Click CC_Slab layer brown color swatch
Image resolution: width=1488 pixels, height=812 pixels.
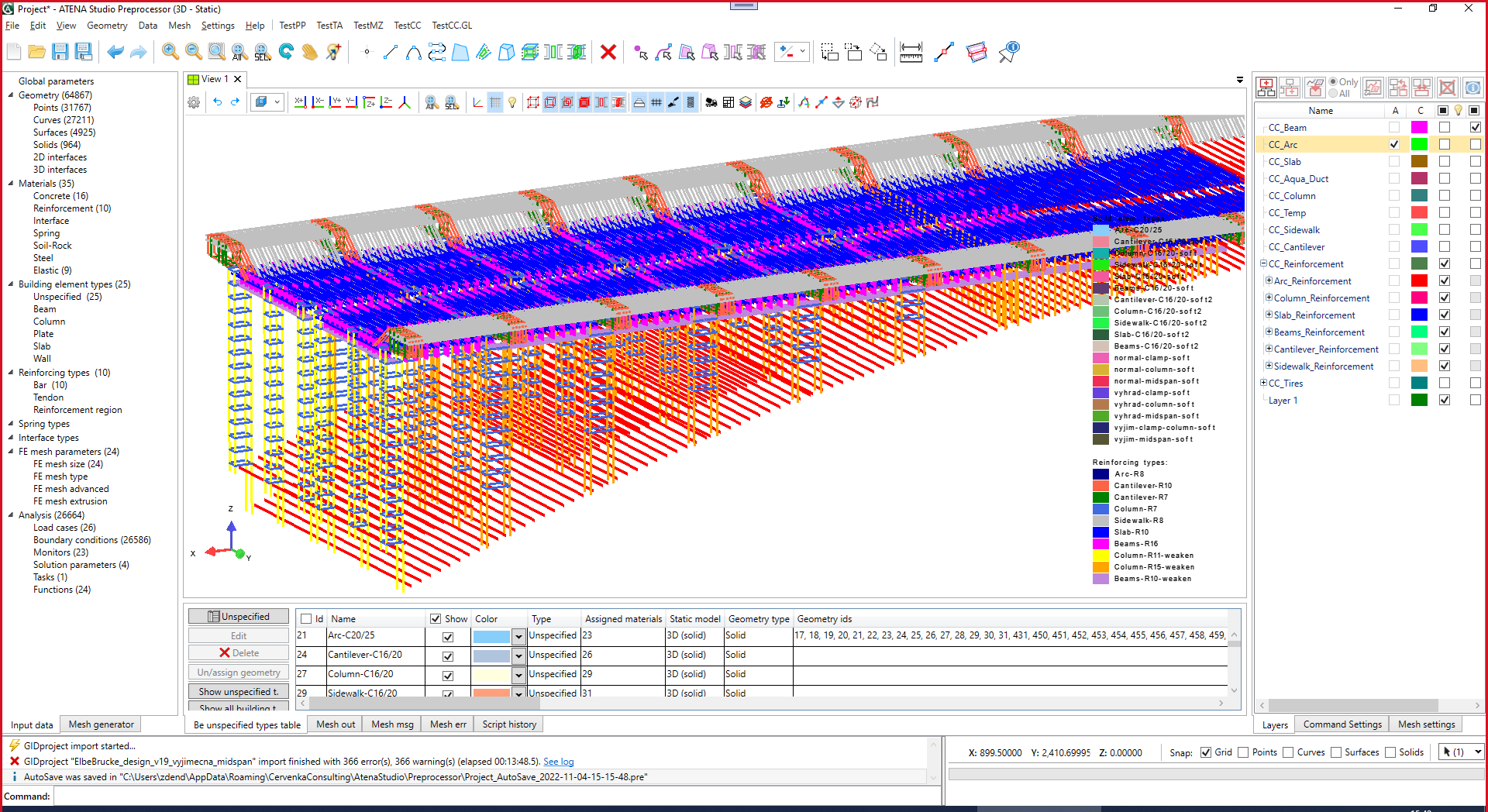click(1419, 161)
